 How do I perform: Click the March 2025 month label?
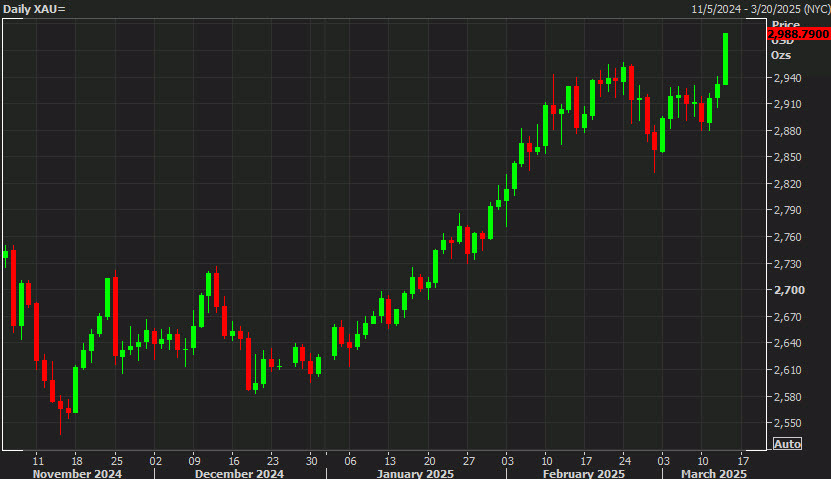[713, 473]
